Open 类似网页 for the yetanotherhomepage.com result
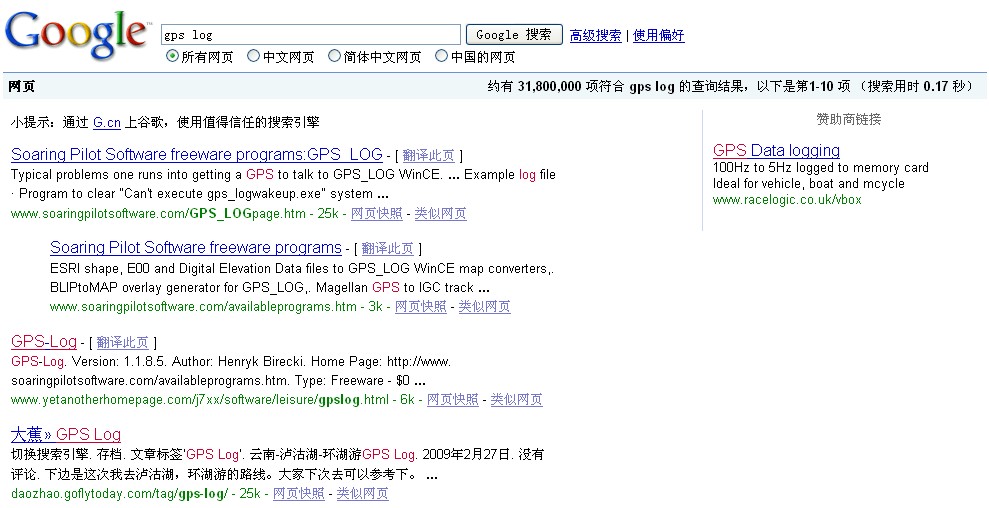 517,399
